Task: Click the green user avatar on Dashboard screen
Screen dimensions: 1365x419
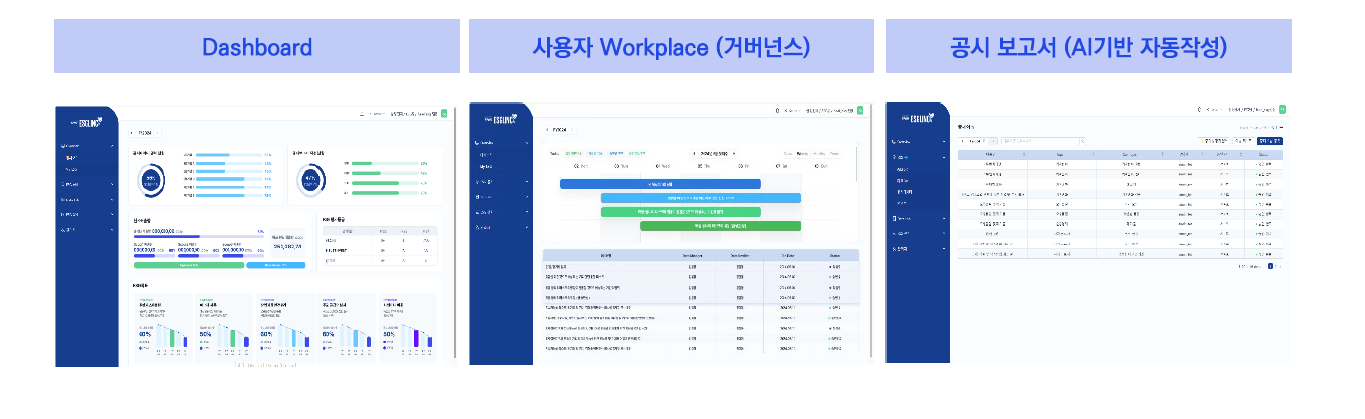Action: 444,114
